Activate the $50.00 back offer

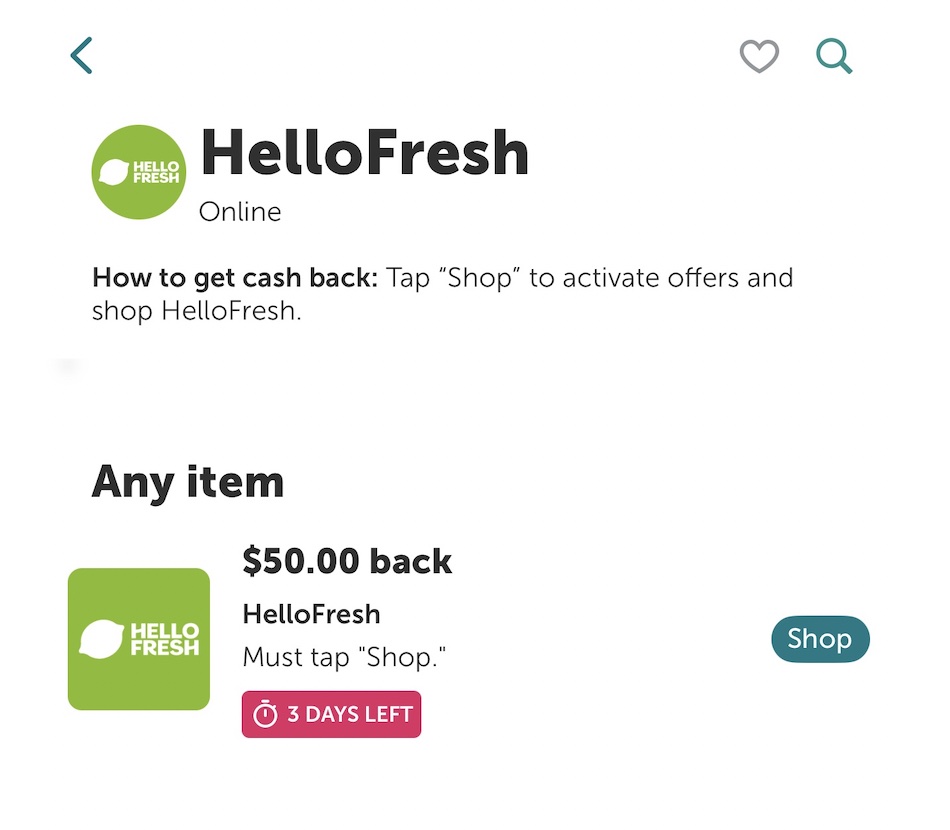pos(820,639)
